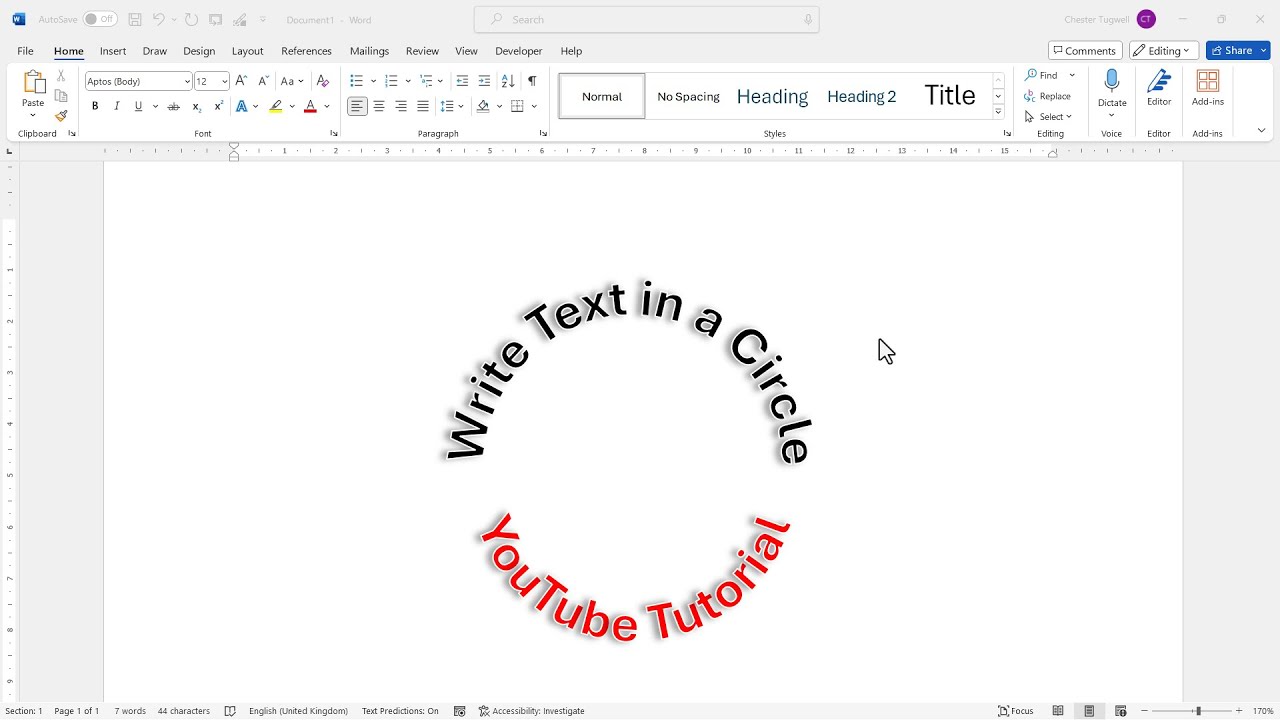
Task: Toggle Text Predictions setting
Action: pos(400,711)
